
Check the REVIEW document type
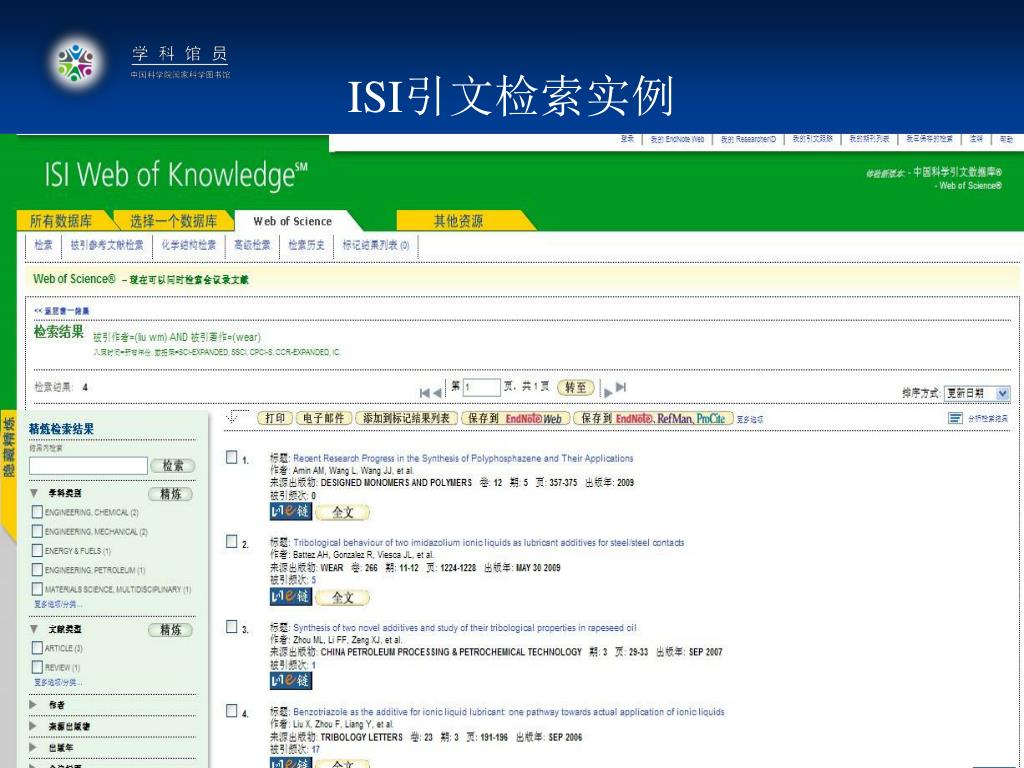point(37,667)
